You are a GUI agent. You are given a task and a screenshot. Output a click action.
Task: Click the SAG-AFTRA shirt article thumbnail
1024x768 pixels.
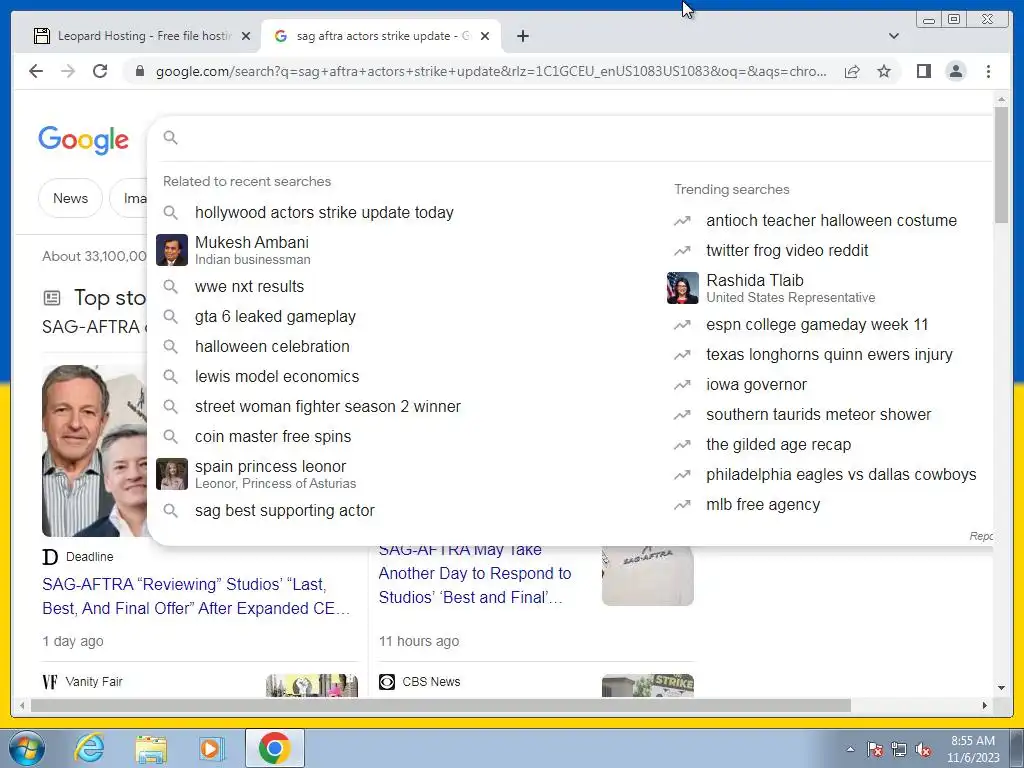pos(647,575)
